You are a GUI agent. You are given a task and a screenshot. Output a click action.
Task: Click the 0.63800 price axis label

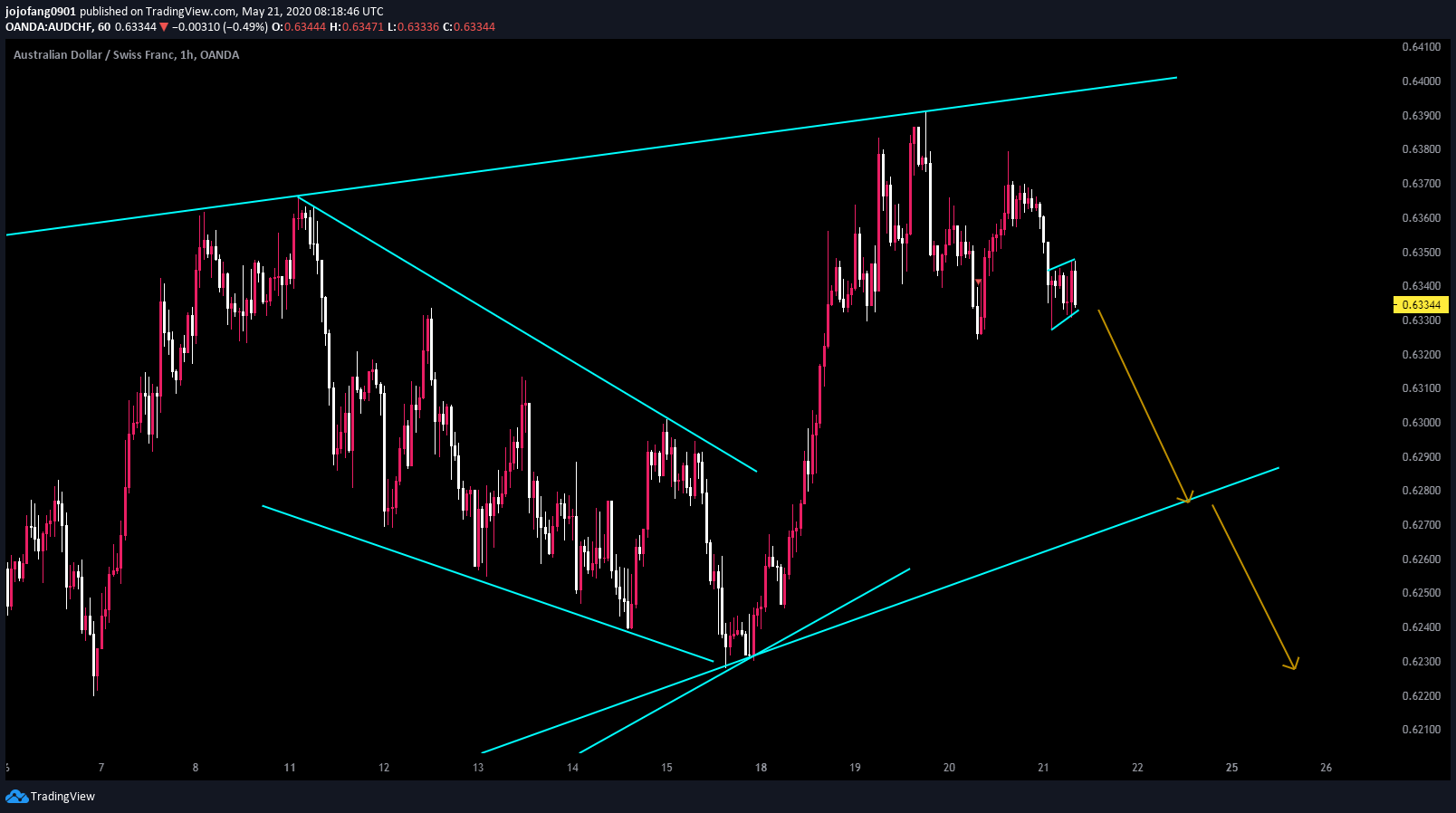coord(1421,149)
